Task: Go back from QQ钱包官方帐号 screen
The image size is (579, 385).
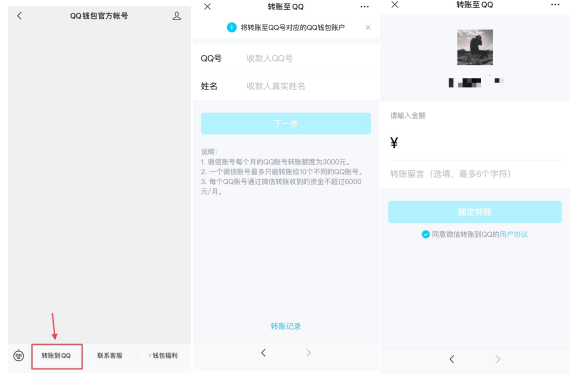Action: 19,16
